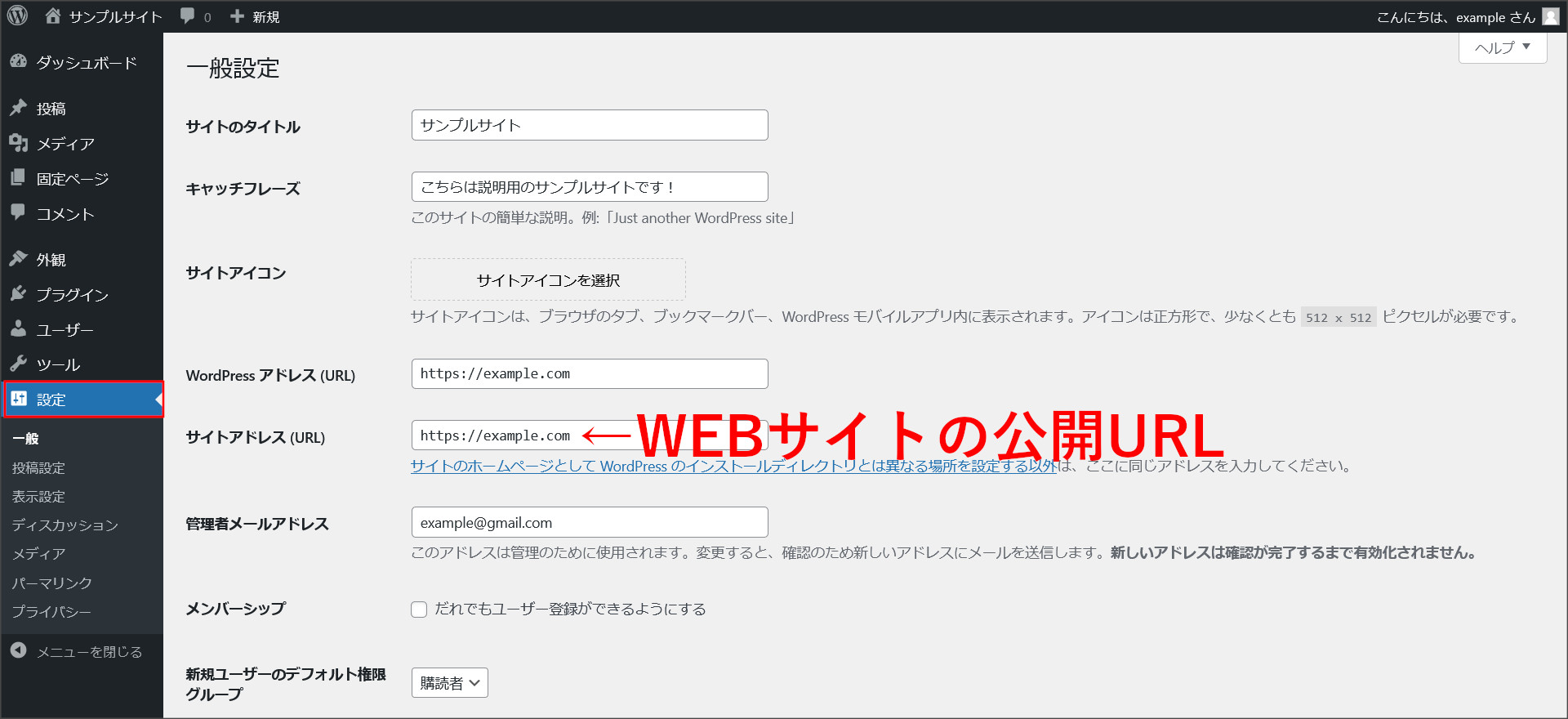Open the パーマリンク settings submenu
The height and width of the screenshot is (719, 1568).
52,583
